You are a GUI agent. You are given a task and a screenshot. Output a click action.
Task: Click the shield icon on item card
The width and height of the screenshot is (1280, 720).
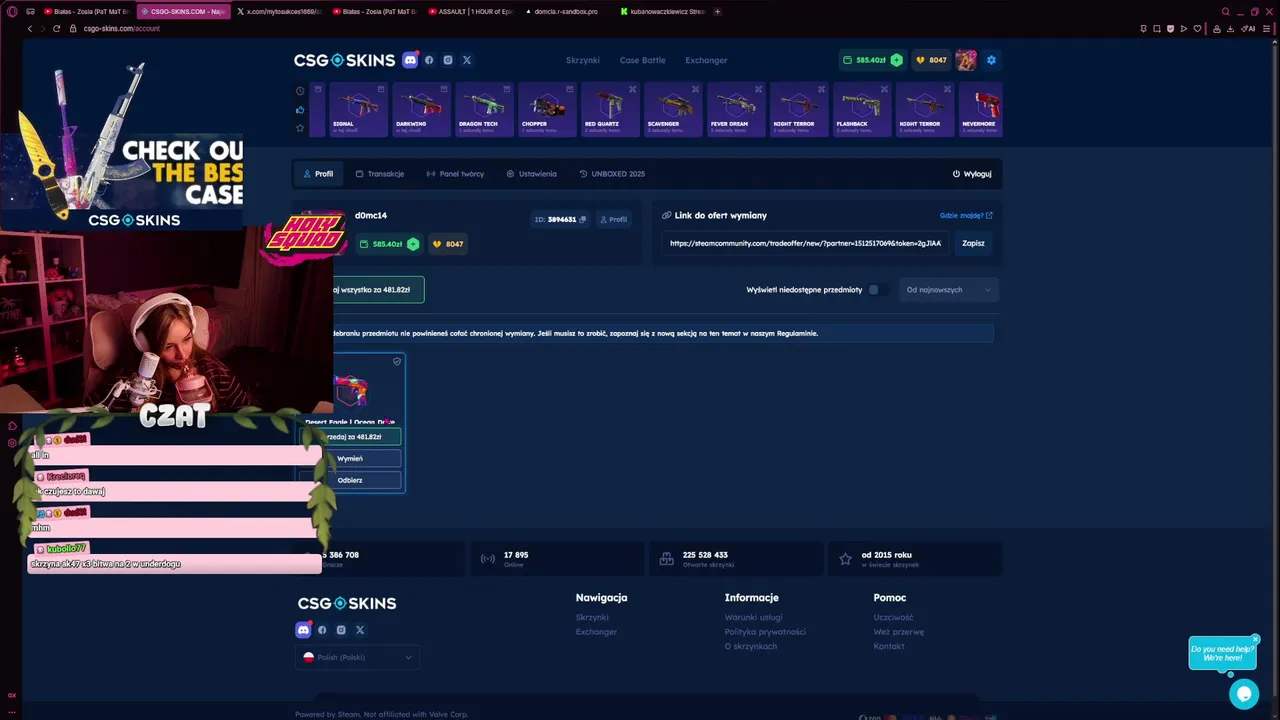coord(397,361)
